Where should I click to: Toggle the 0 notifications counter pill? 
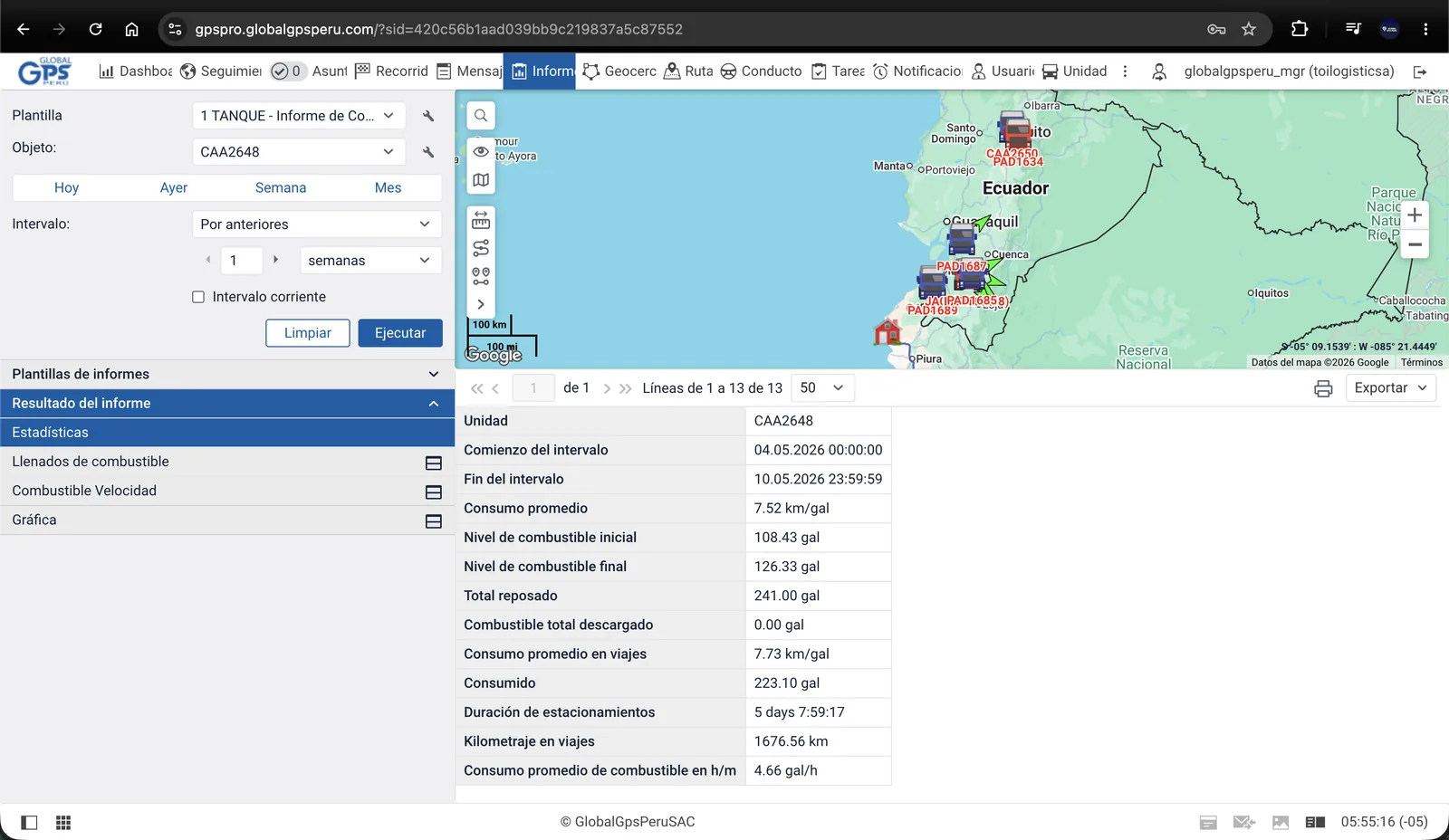pyautogui.click(x=287, y=72)
